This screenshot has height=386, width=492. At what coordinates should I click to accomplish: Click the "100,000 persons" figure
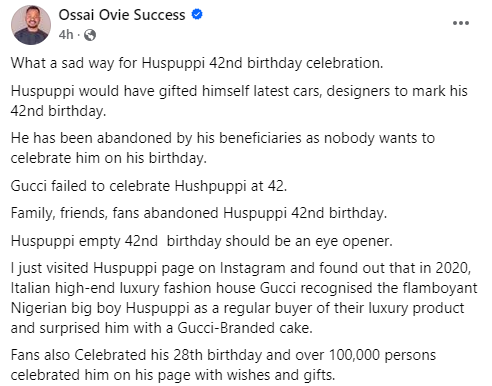tap(382, 355)
